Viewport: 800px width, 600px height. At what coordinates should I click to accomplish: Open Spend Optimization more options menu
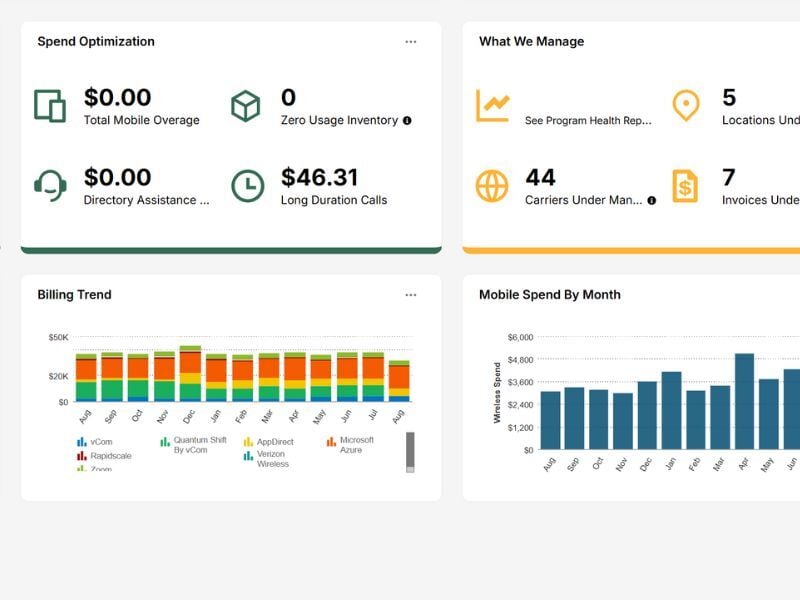tap(410, 42)
